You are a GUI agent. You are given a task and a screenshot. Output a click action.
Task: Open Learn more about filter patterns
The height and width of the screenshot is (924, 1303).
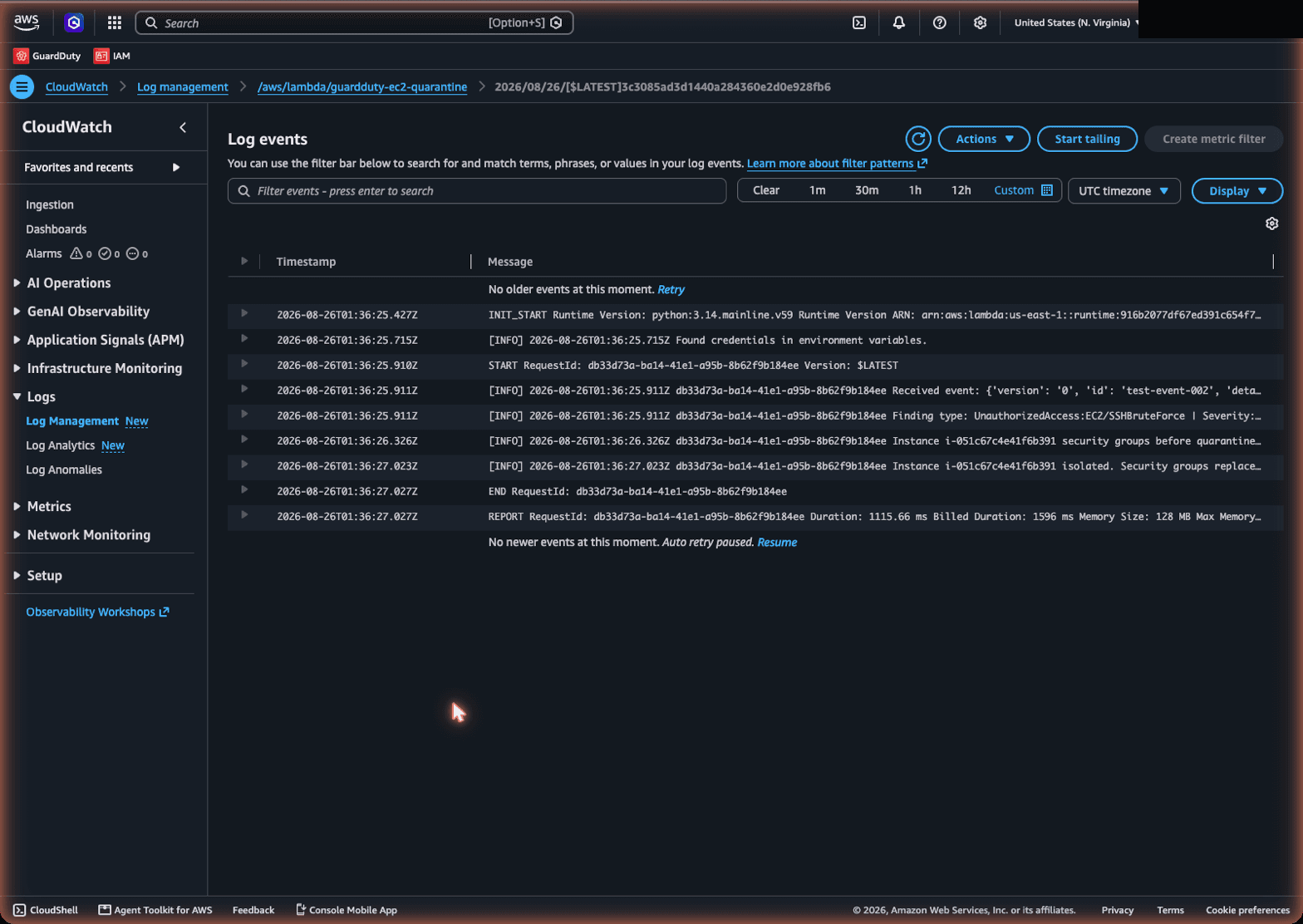837,164
